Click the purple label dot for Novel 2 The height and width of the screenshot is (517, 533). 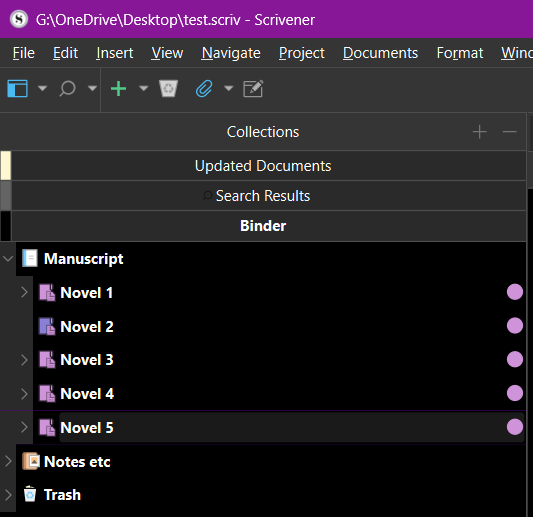click(x=515, y=326)
